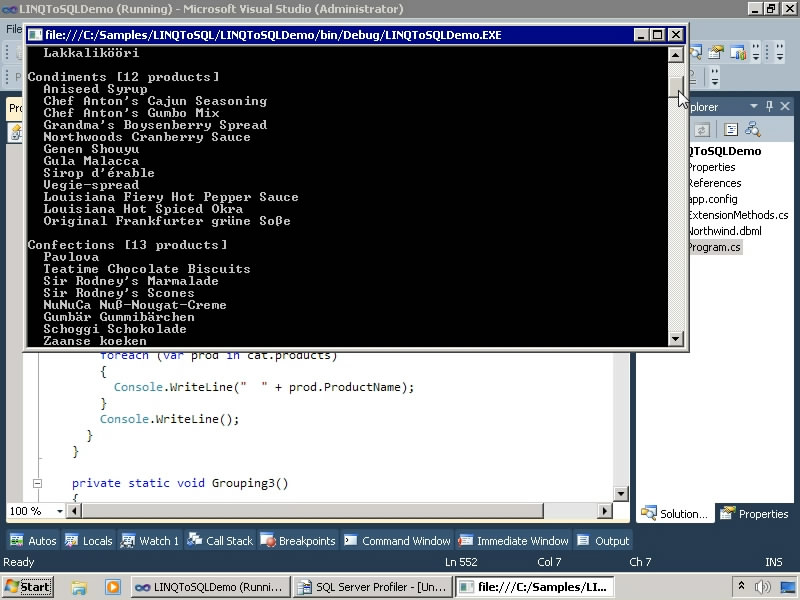800x600 pixels.
Task: Open the Solution Explorer window position dropdown
Action: pyautogui.click(x=754, y=106)
